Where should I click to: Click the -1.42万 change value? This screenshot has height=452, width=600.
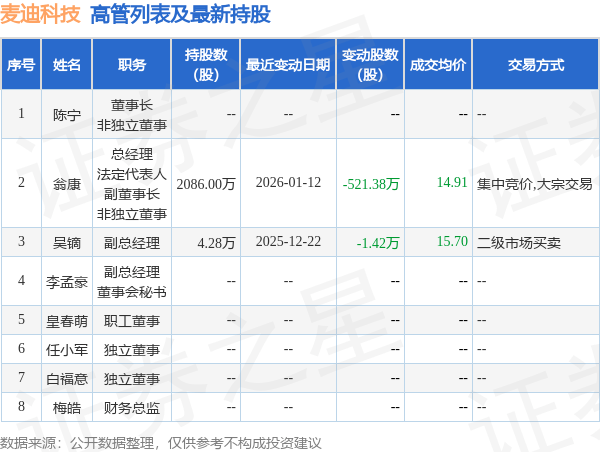[378, 243]
